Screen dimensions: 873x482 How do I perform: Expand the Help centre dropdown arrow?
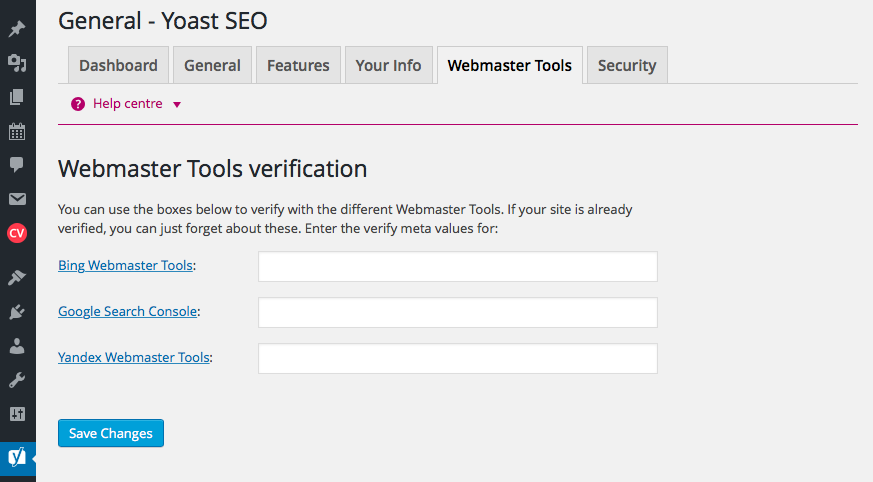coord(177,105)
